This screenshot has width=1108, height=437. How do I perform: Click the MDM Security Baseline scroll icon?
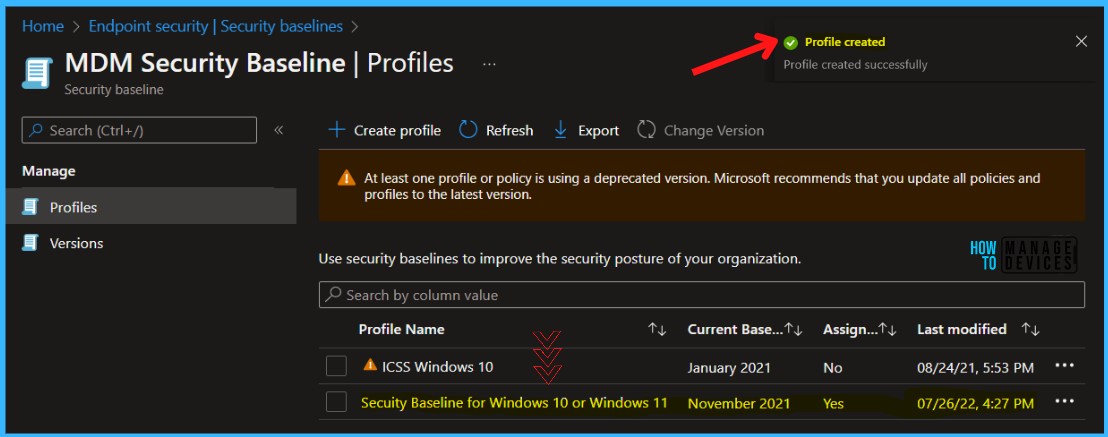pos(37,73)
